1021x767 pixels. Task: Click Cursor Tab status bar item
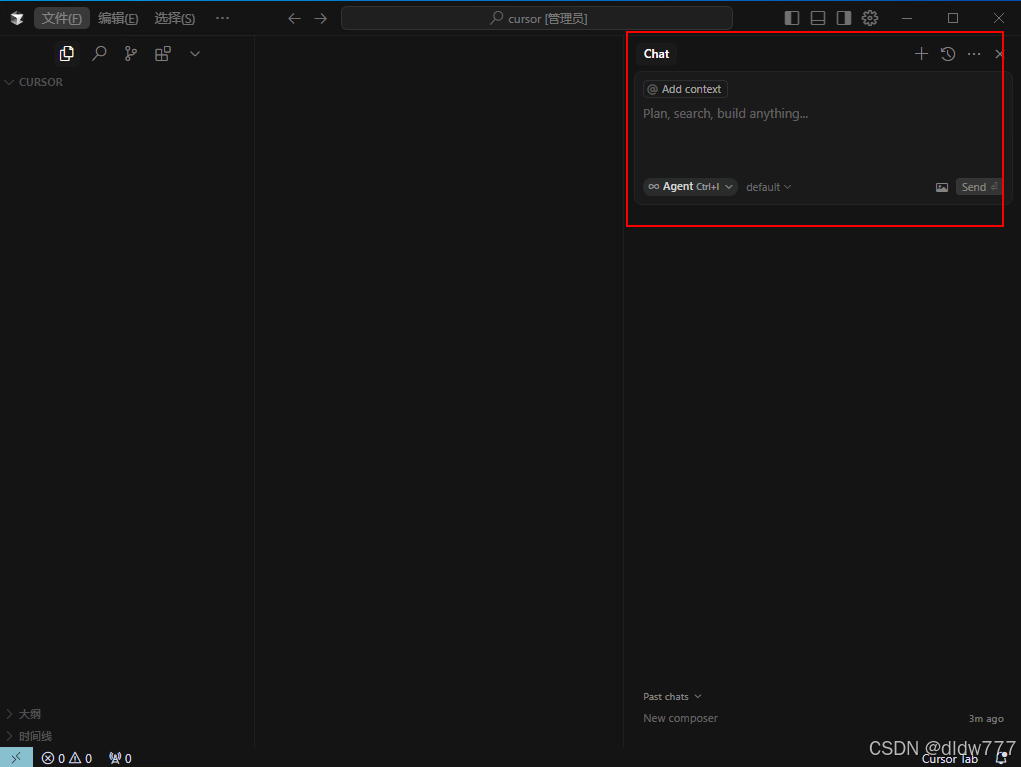point(949,759)
